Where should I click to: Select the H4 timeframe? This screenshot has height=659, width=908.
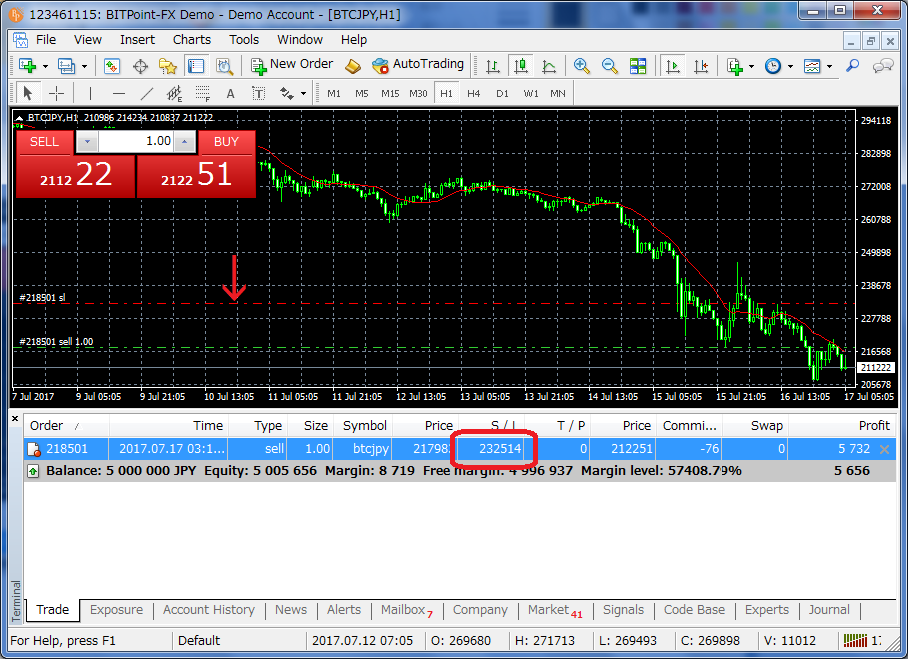click(473, 93)
